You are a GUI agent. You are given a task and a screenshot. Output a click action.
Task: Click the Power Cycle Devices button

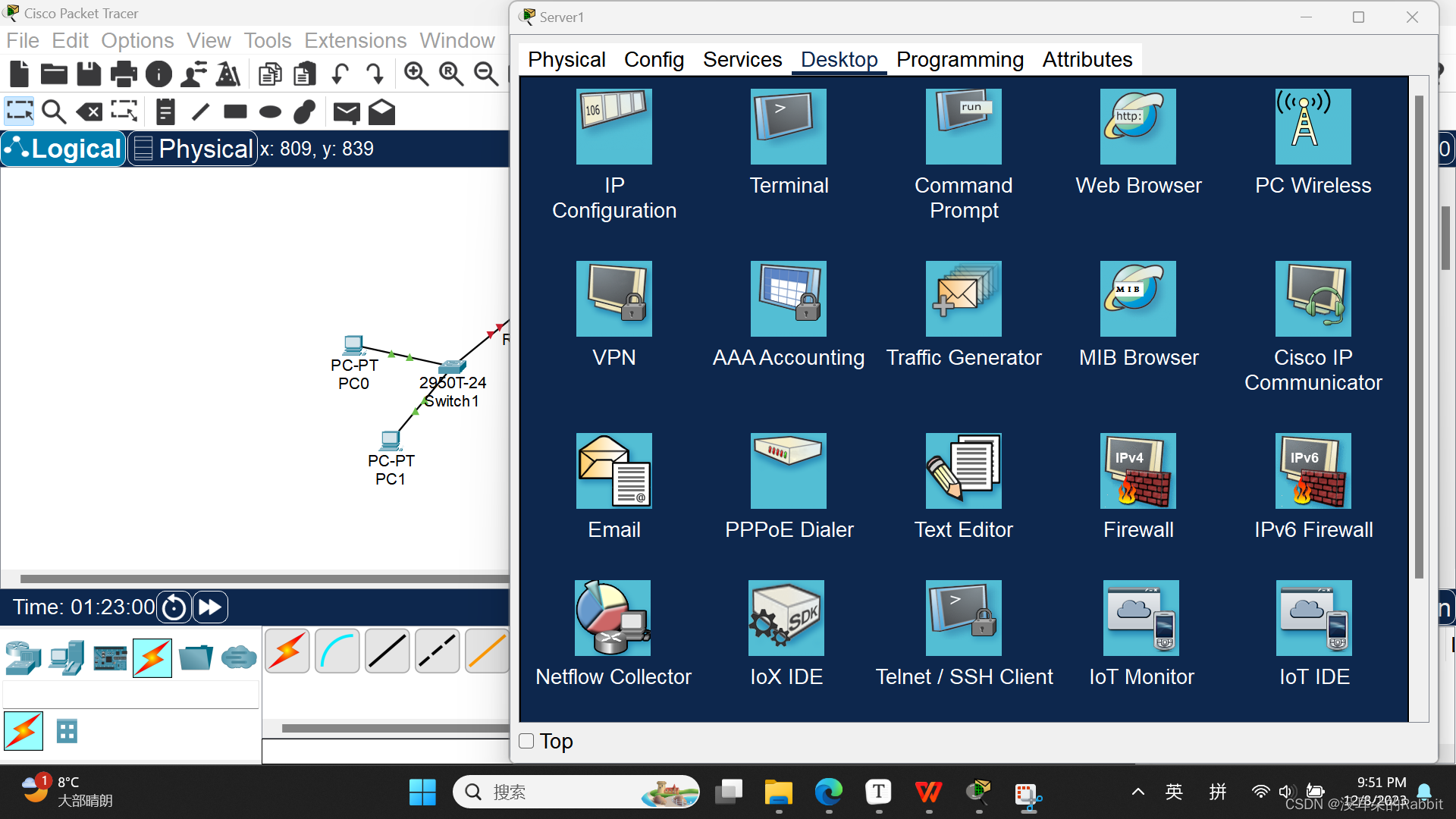174,607
